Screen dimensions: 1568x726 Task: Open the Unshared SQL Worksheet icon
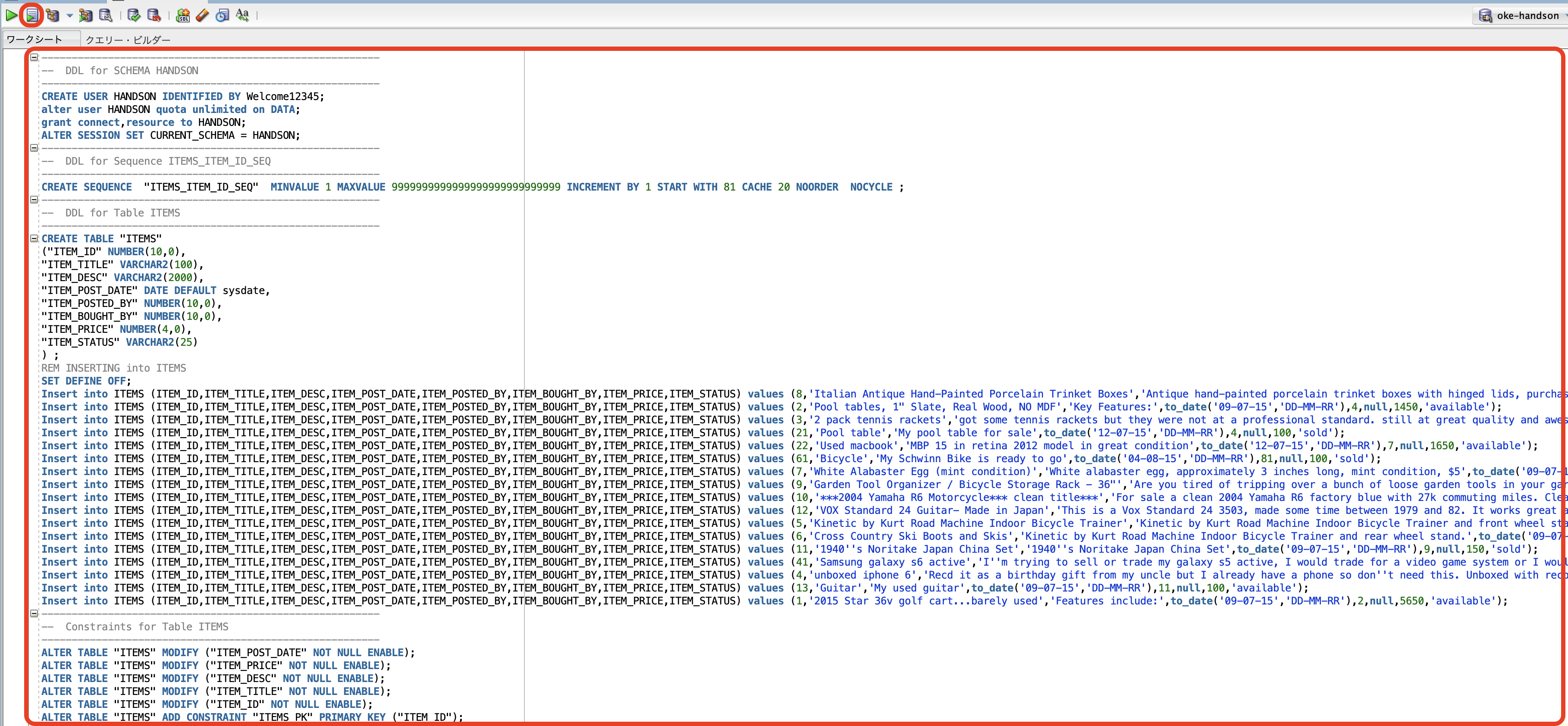182,15
